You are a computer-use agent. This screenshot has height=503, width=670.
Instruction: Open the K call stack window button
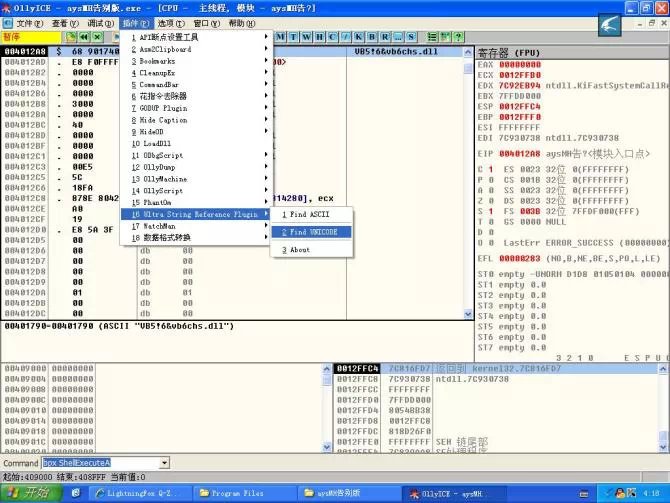[x=358, y=37]
